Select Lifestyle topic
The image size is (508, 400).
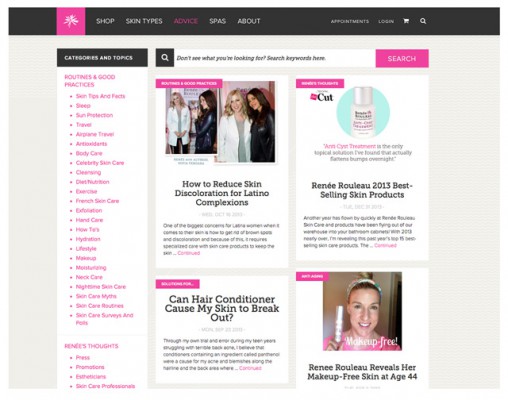86,249
